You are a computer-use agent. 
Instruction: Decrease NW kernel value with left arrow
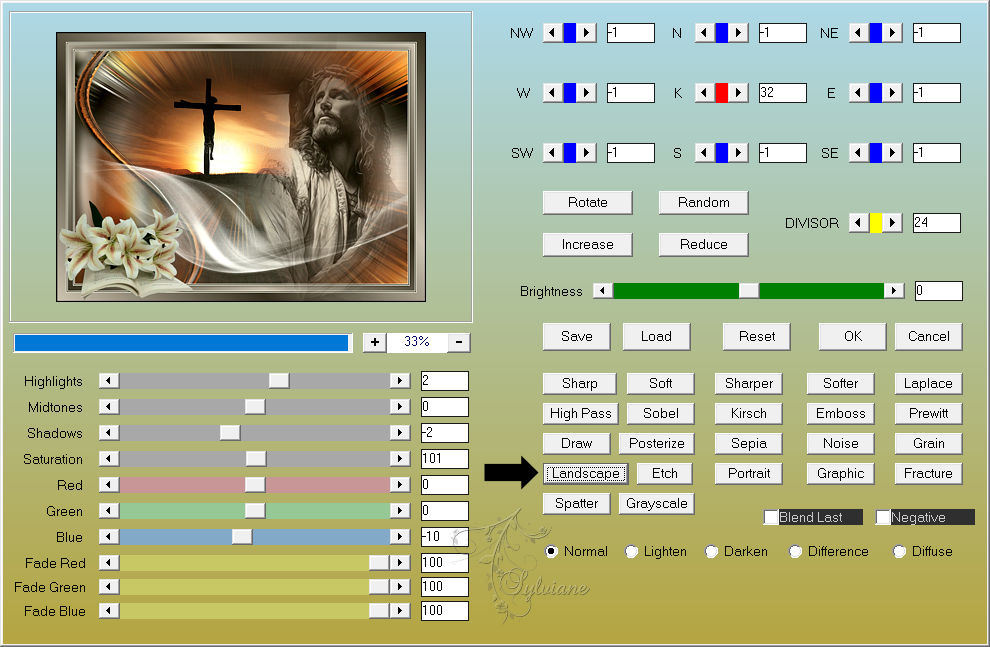pyautogui.click(x=552, y=32)
